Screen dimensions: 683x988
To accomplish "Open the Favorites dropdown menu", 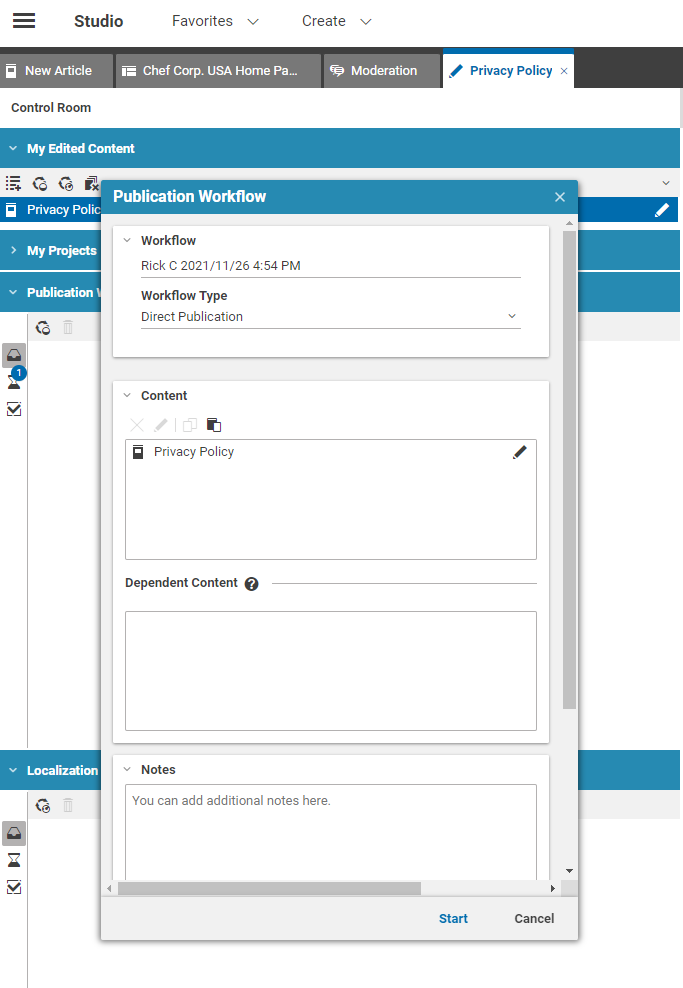I will point(215,21).
